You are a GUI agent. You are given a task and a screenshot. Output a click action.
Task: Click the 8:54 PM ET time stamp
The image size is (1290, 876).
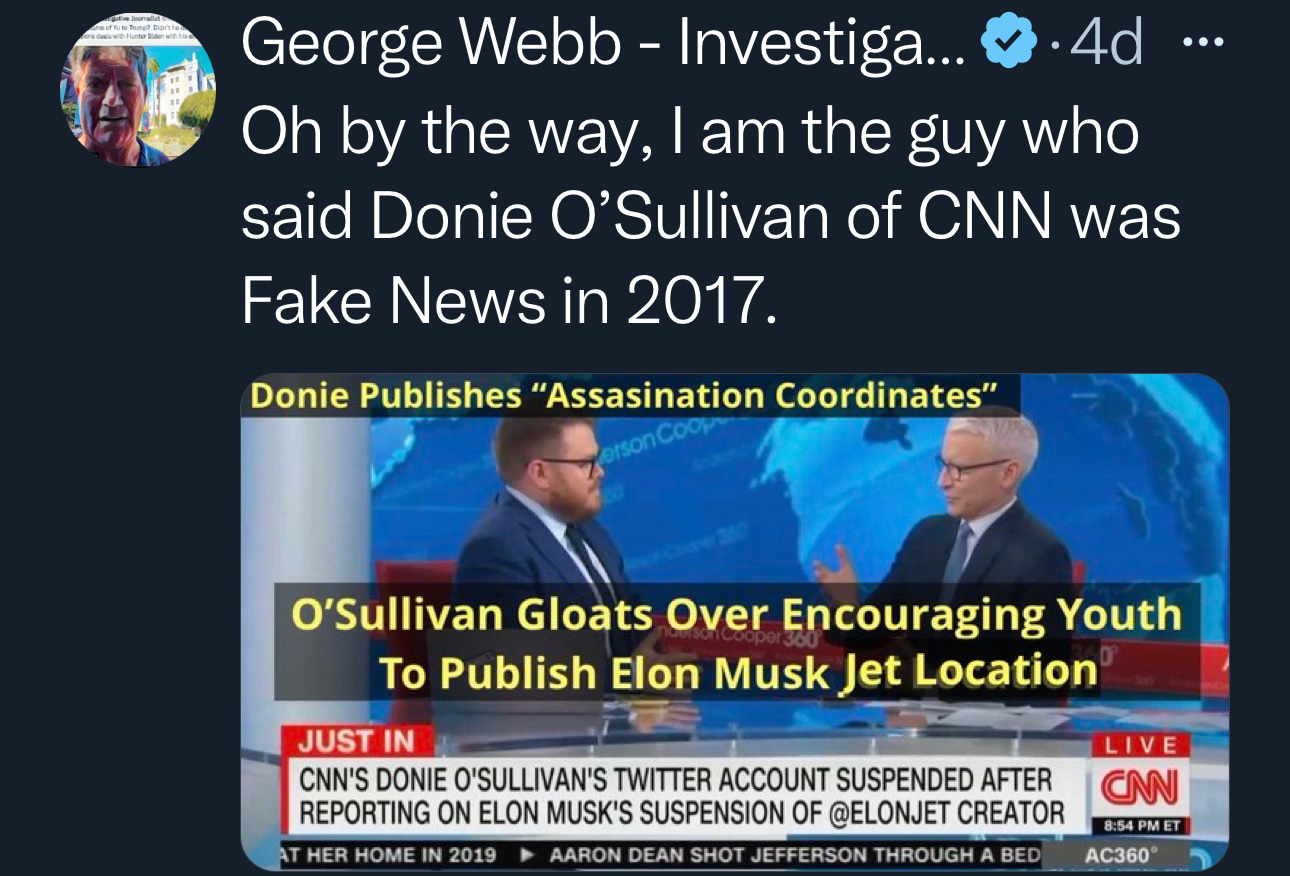point(1141,826)
